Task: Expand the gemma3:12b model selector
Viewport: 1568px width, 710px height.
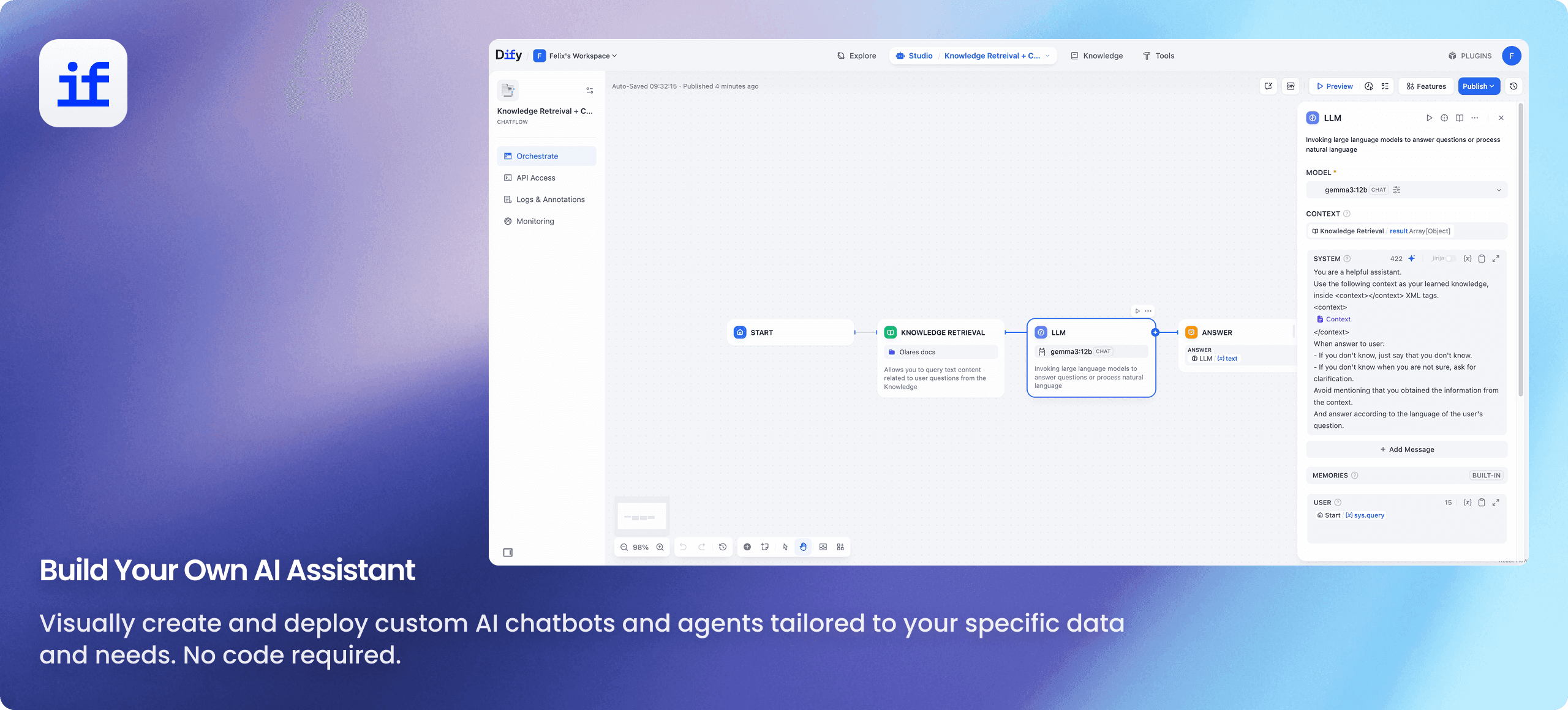Action: [1406, 190]
